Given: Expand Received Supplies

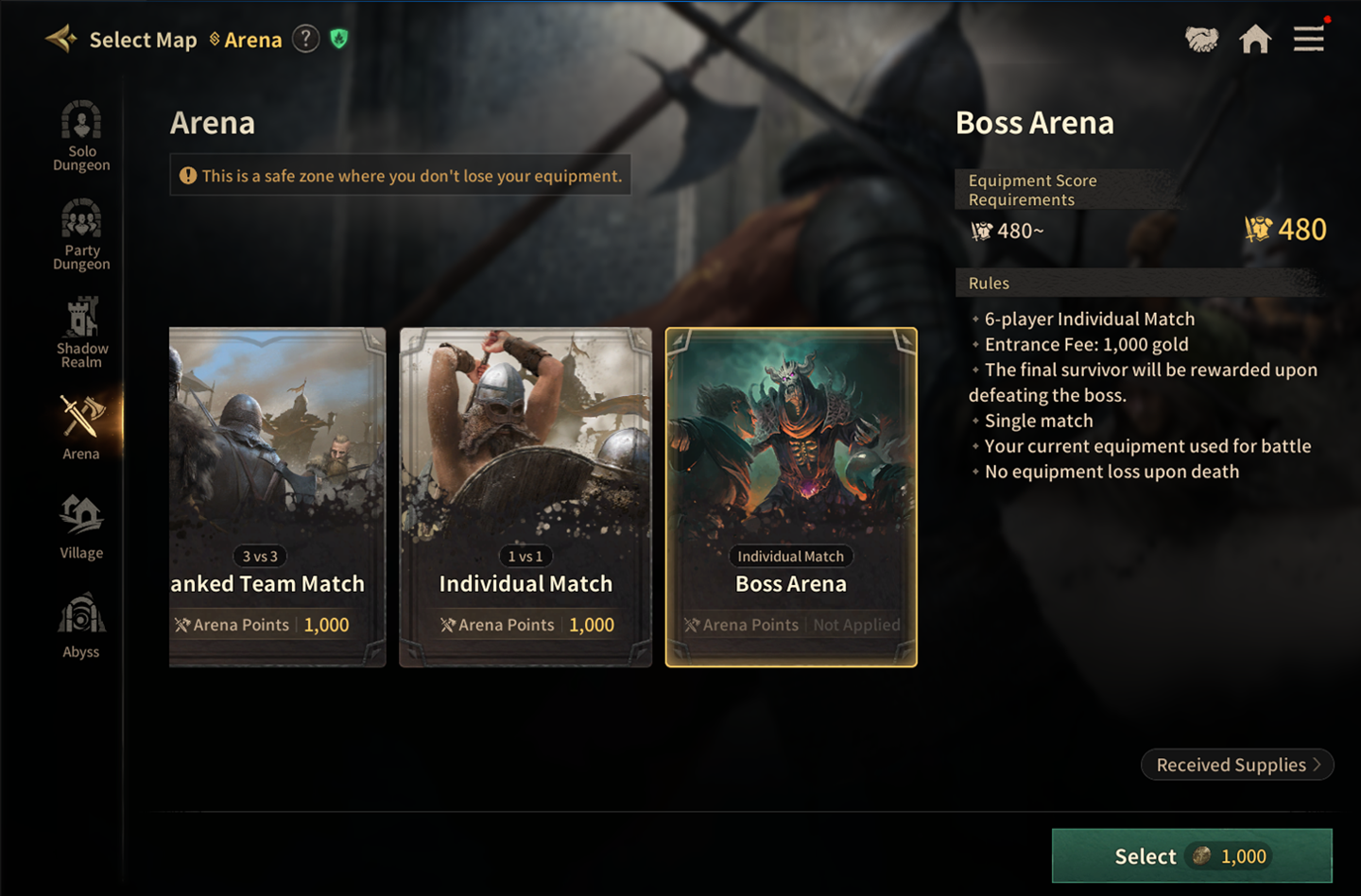Looking at the screenshot, I should coord(1237,765).
